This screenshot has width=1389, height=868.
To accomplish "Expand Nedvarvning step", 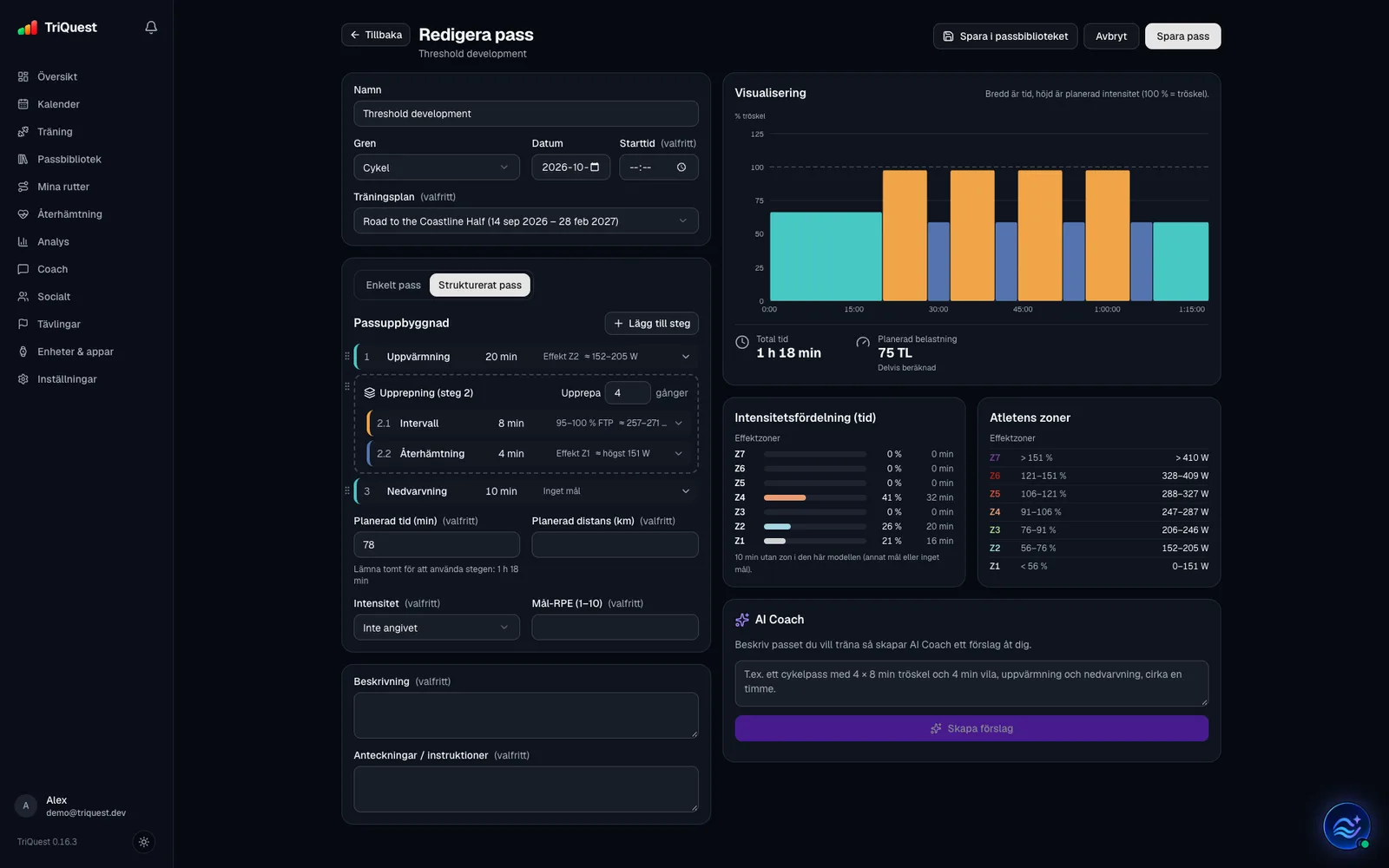I will 686,491.
